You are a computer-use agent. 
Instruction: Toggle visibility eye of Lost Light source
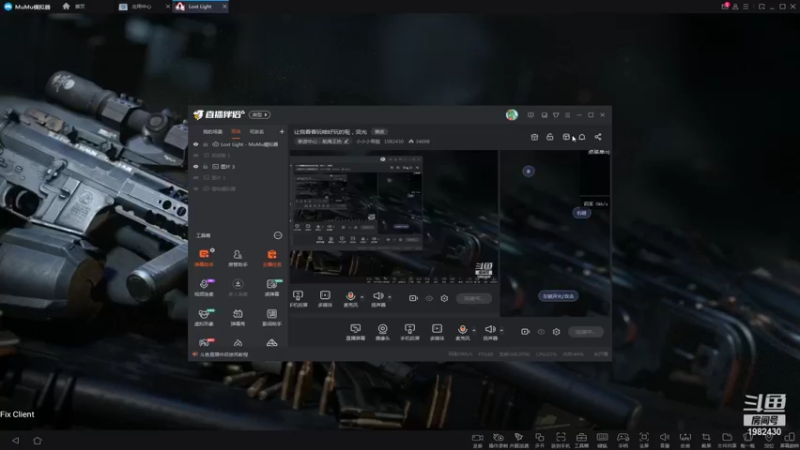(x=196, y=144)
